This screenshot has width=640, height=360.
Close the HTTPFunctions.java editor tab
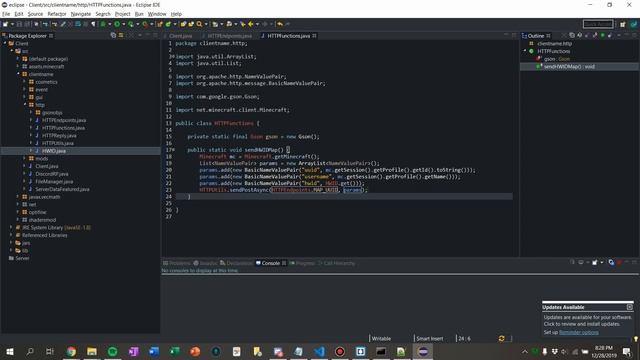click(x=314, y=36)
